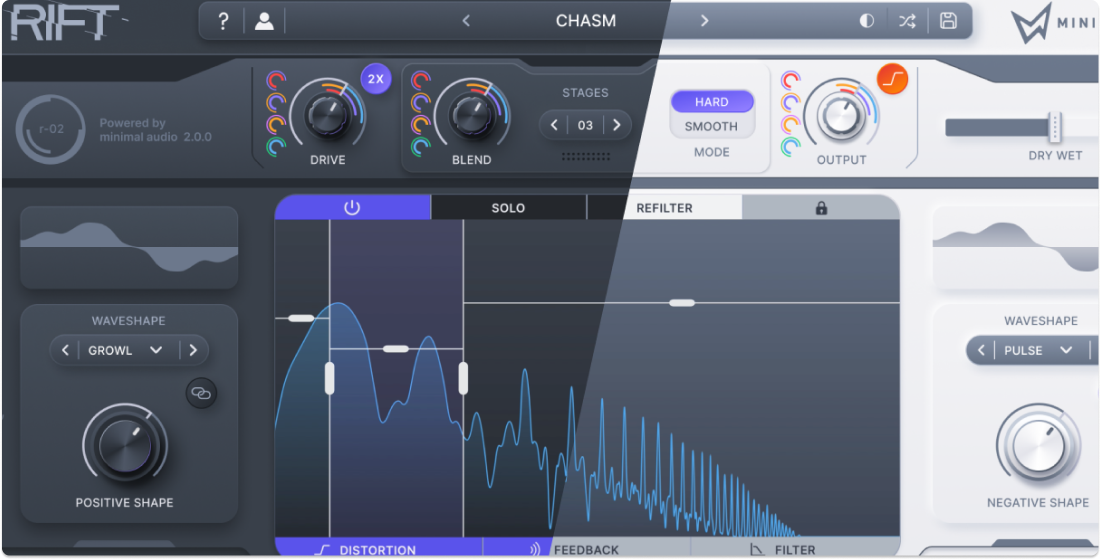Click the red modulation ring beside DRIVE
Screen dimensions: 1101x560
pos(276,80)
